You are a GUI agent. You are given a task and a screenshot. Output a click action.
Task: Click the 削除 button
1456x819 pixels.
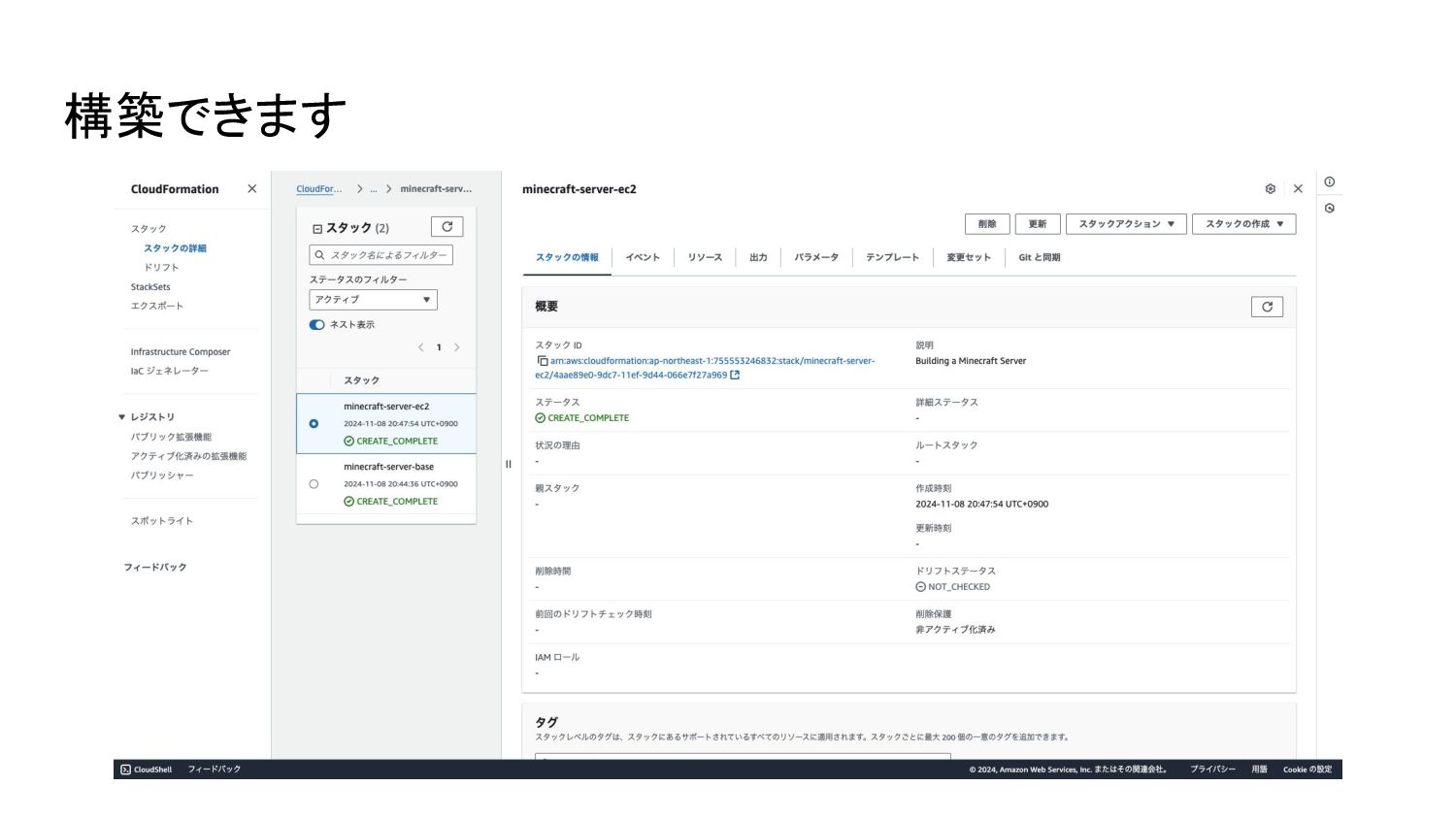tap(987, 224)
